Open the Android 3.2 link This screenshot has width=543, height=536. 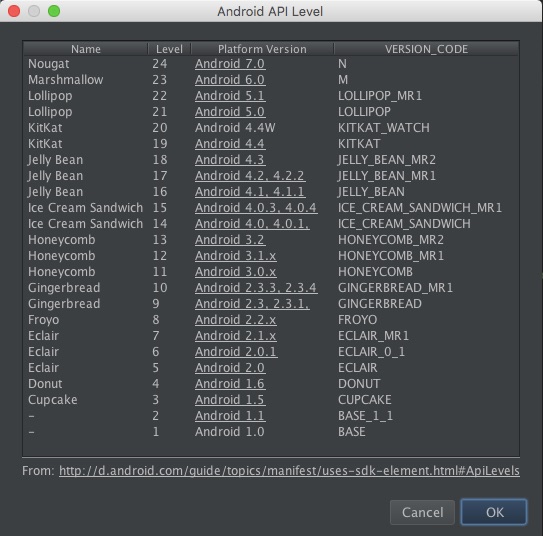pos(230,240)
